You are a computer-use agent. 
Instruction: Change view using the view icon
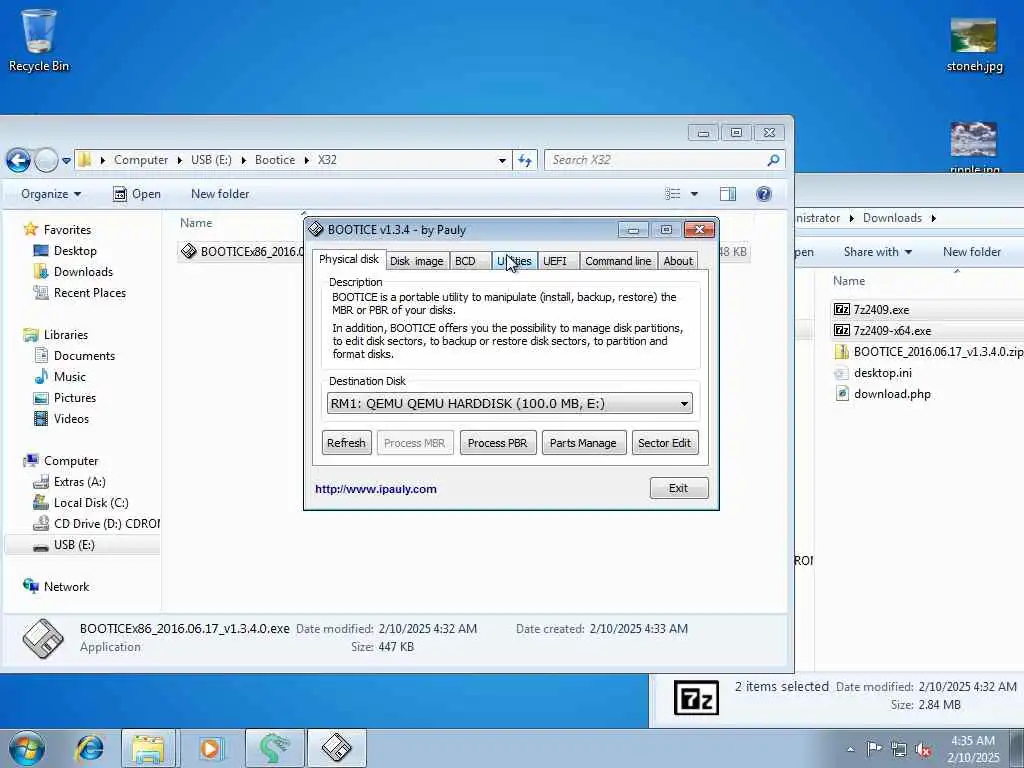(x=673, y=194)
